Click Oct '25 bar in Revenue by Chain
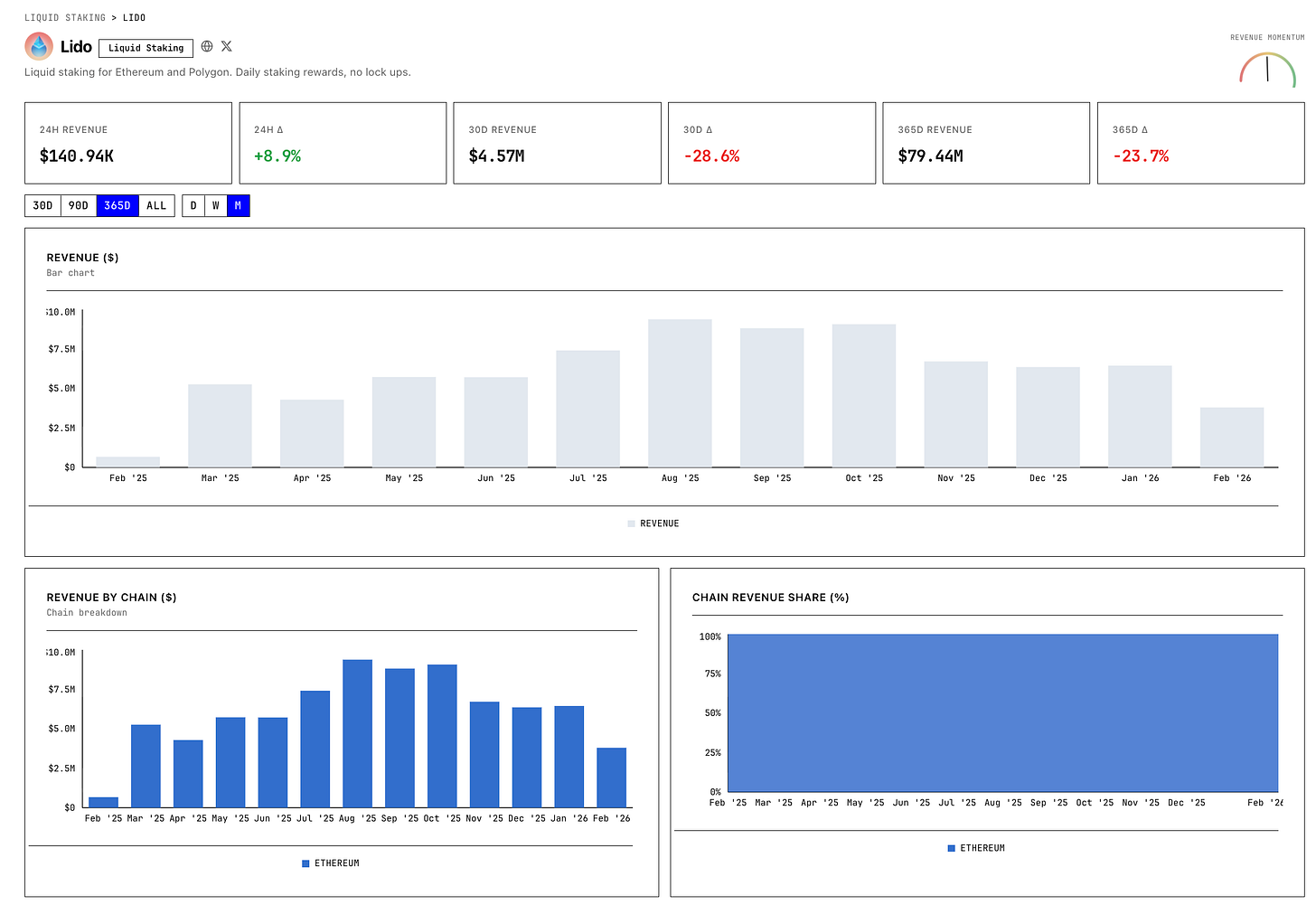Screen dimensions: 1316x905 tap(442, 736)
